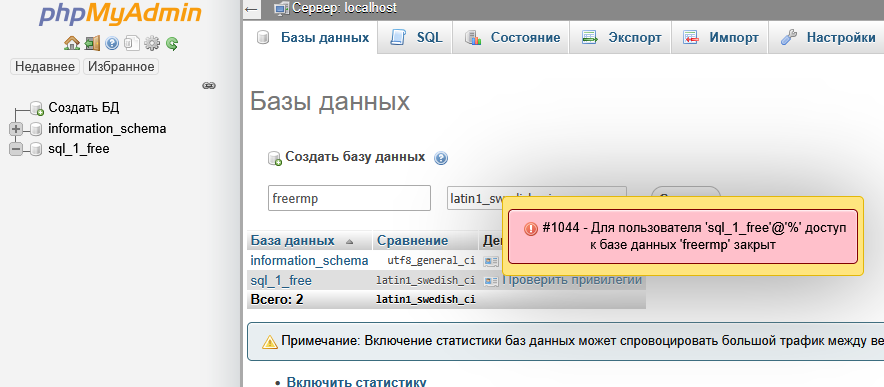This screenshot has width=884, height=387.
Task: Click Создать БД in navigation tree
Action: pos(84,108)
